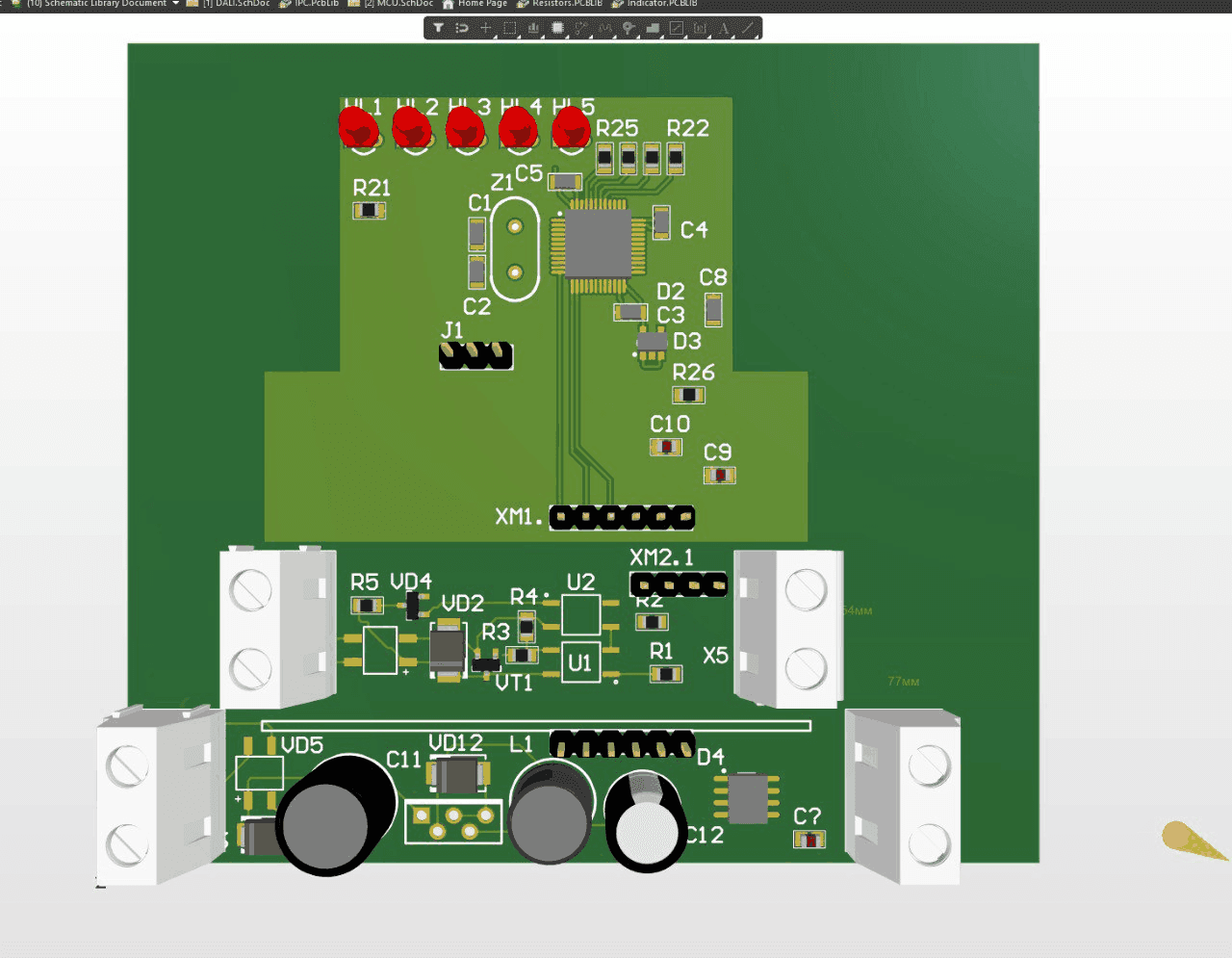This screenshot has width=1232, height=958.
Task: Select the C8 capacitor component
Action: coord(713,310)
